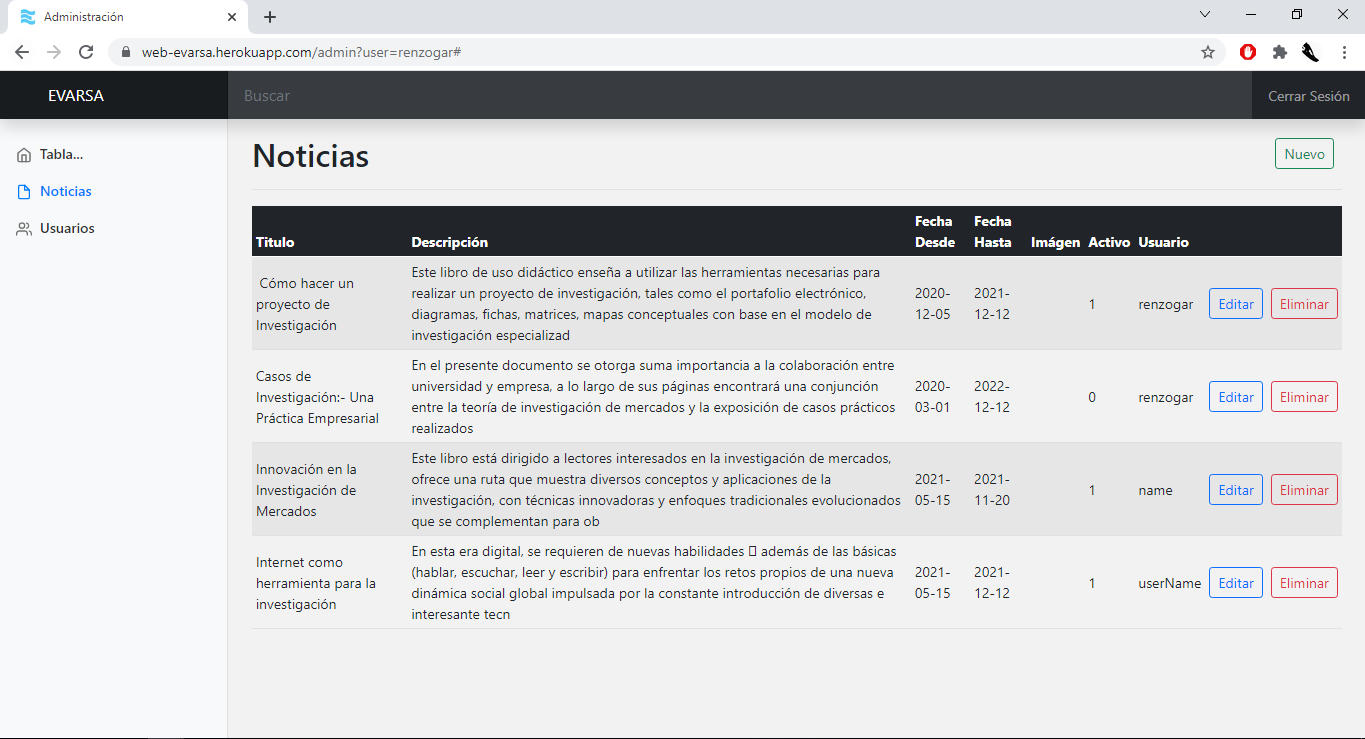
Task: Go back with the browser back arrow
Action: 22,52
